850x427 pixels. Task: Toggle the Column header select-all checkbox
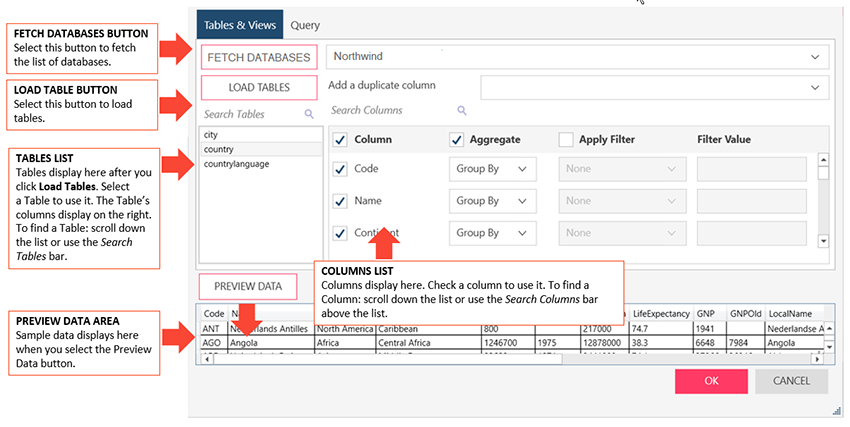click(340, 140)
